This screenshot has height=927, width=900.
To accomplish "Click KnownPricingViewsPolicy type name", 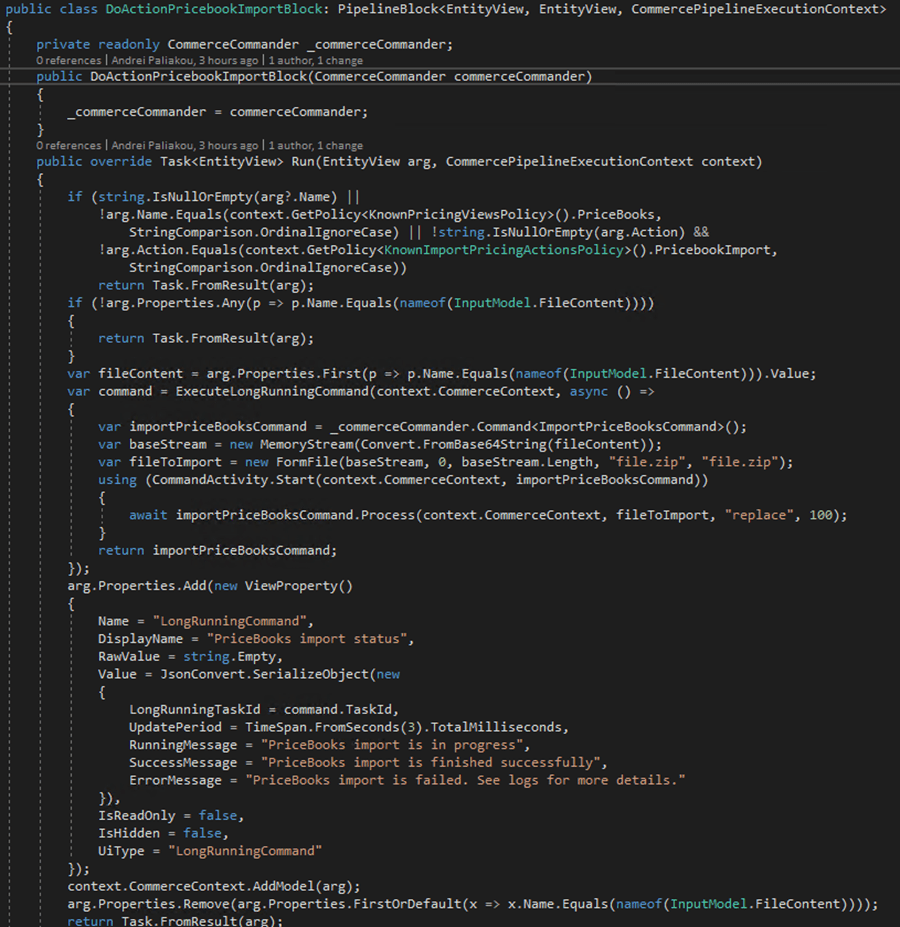I will (x=457, y=215).
